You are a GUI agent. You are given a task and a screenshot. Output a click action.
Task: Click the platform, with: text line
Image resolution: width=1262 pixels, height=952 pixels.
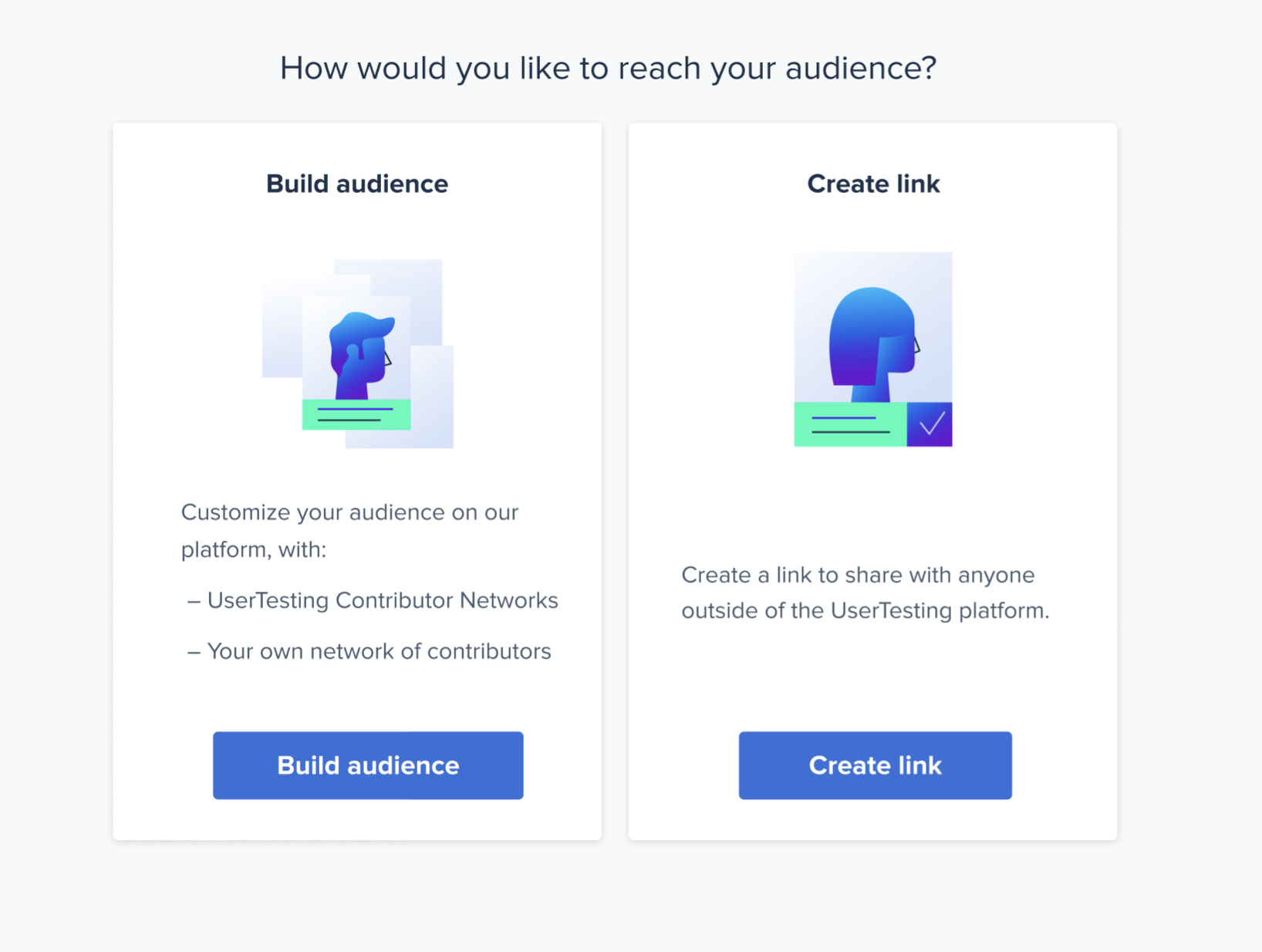click(x=254, y=549)
